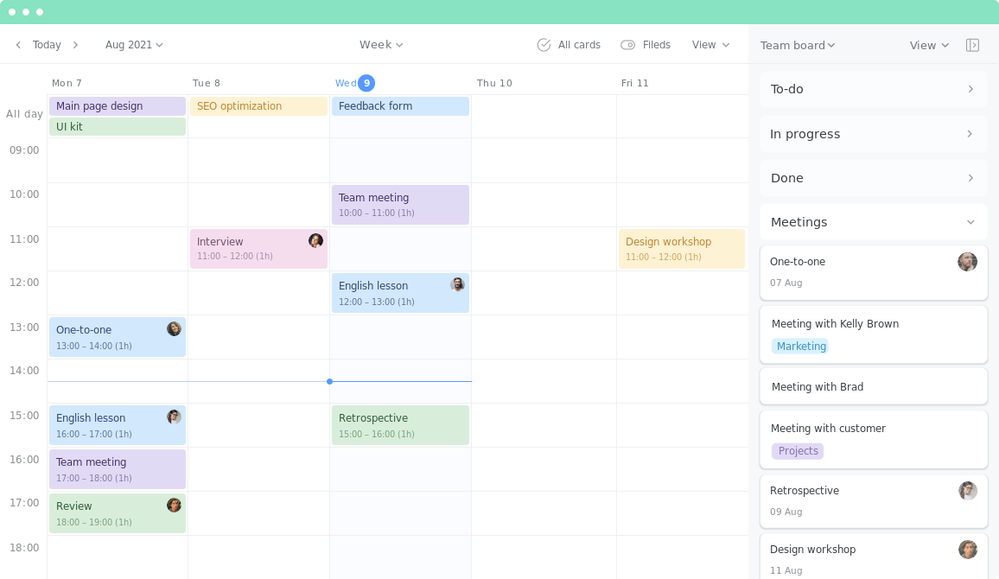Click the All cards checkmark icon
999x579 pixels.
544,45
